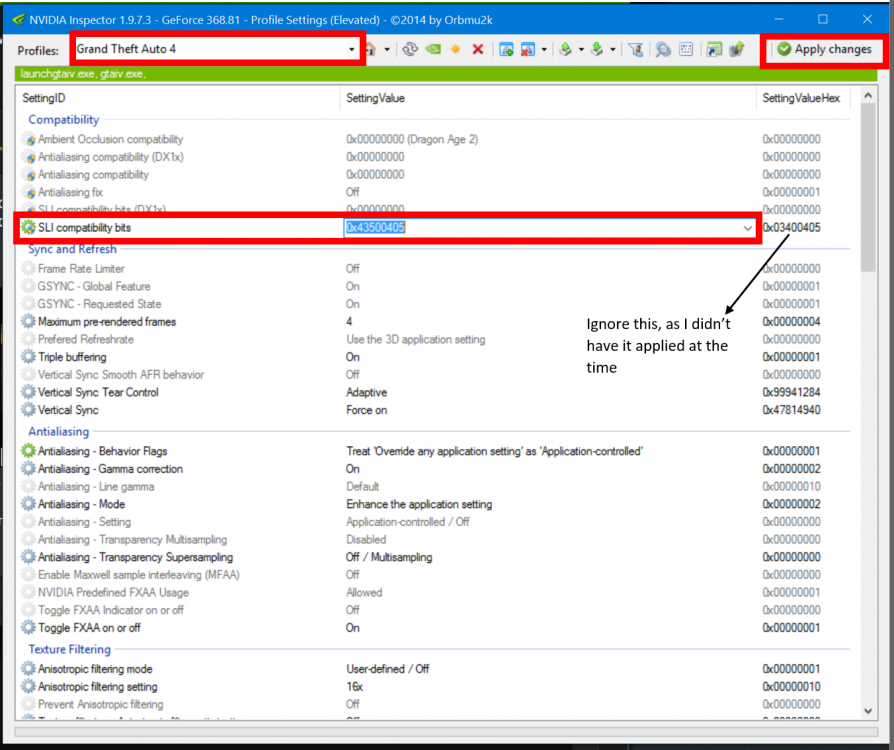
Task: Click the last toolbar icon with green arrow
Action: click(737, 50)
